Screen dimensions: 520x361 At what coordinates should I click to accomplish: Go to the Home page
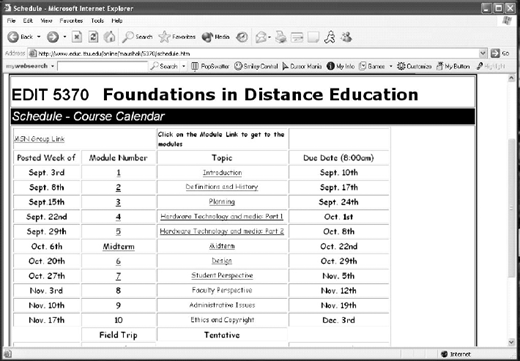(110, 37)
